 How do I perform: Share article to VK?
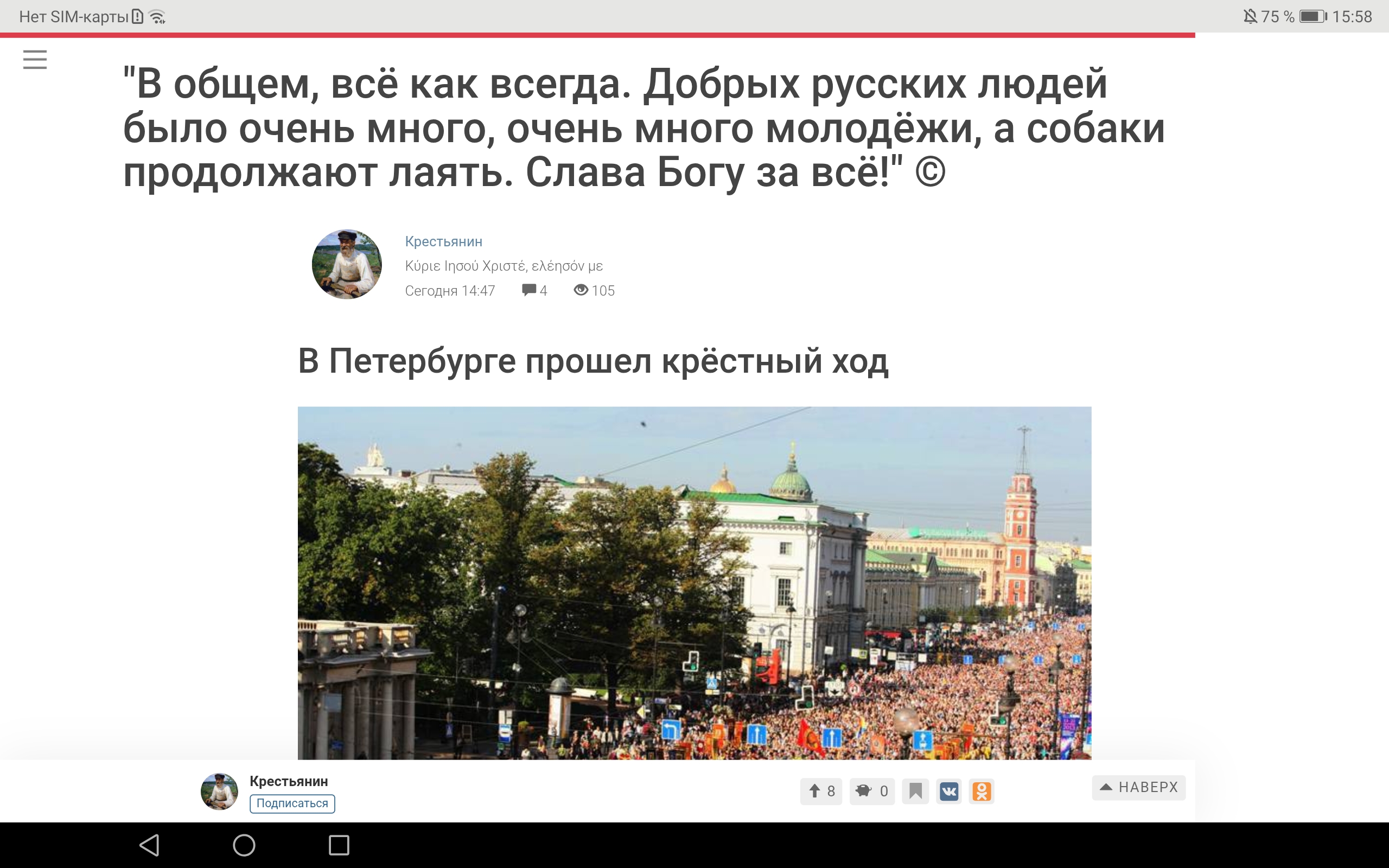949,792
